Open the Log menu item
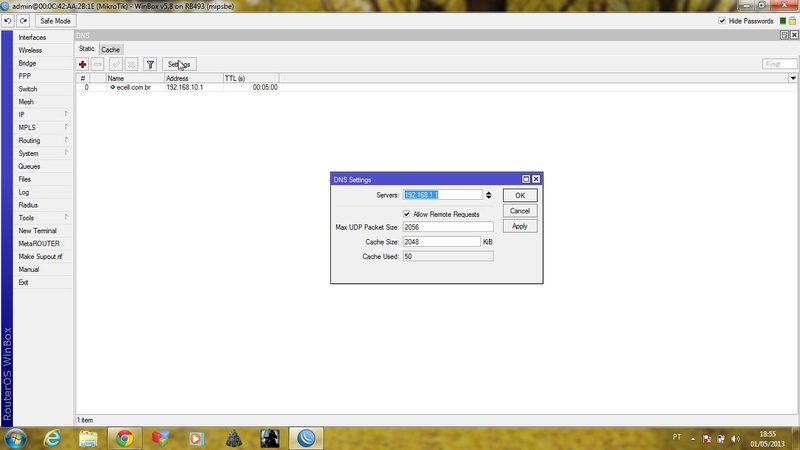This screenshot has width=800, height=450. pos(42,192)
